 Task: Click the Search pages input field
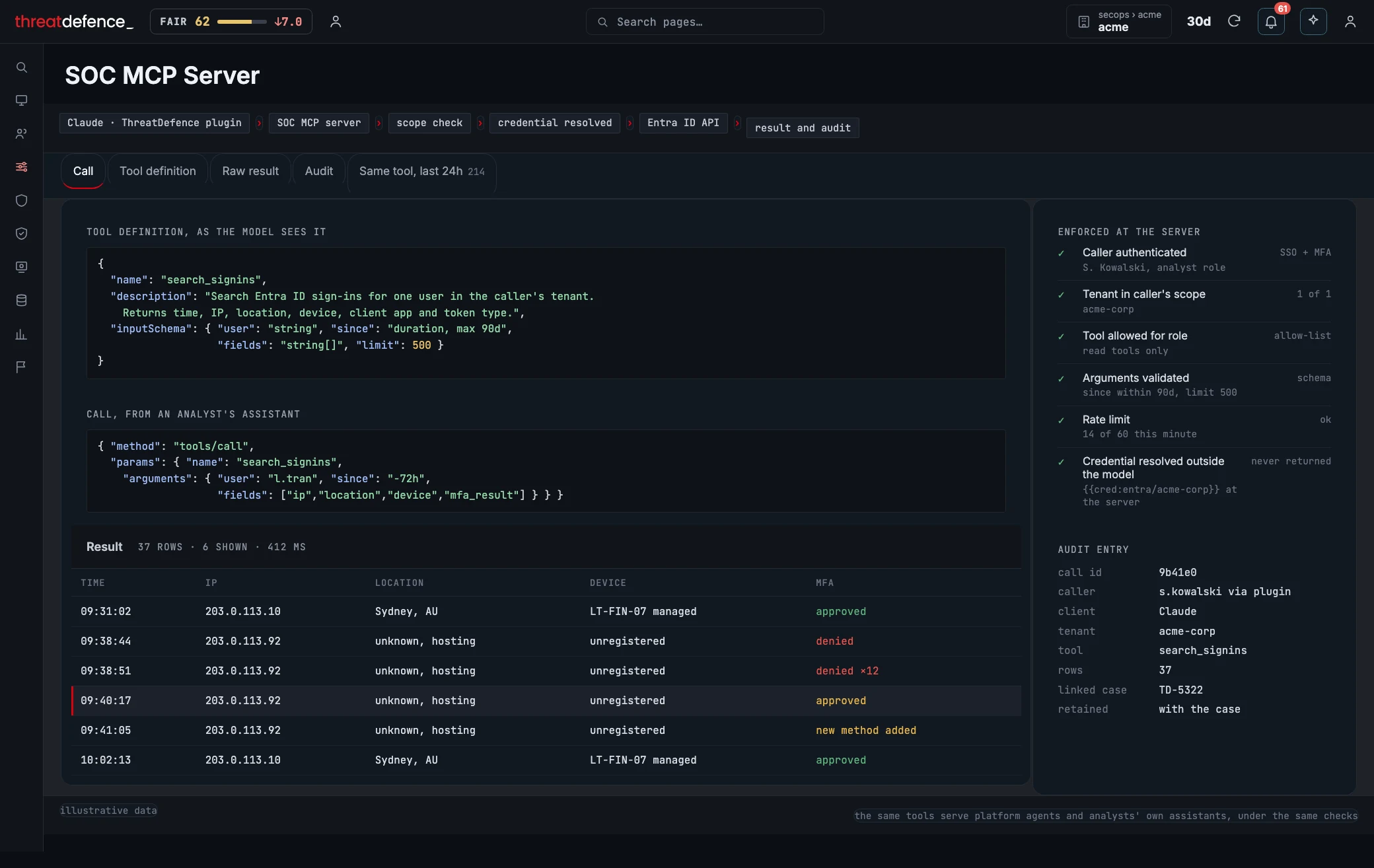pos(705,22)
